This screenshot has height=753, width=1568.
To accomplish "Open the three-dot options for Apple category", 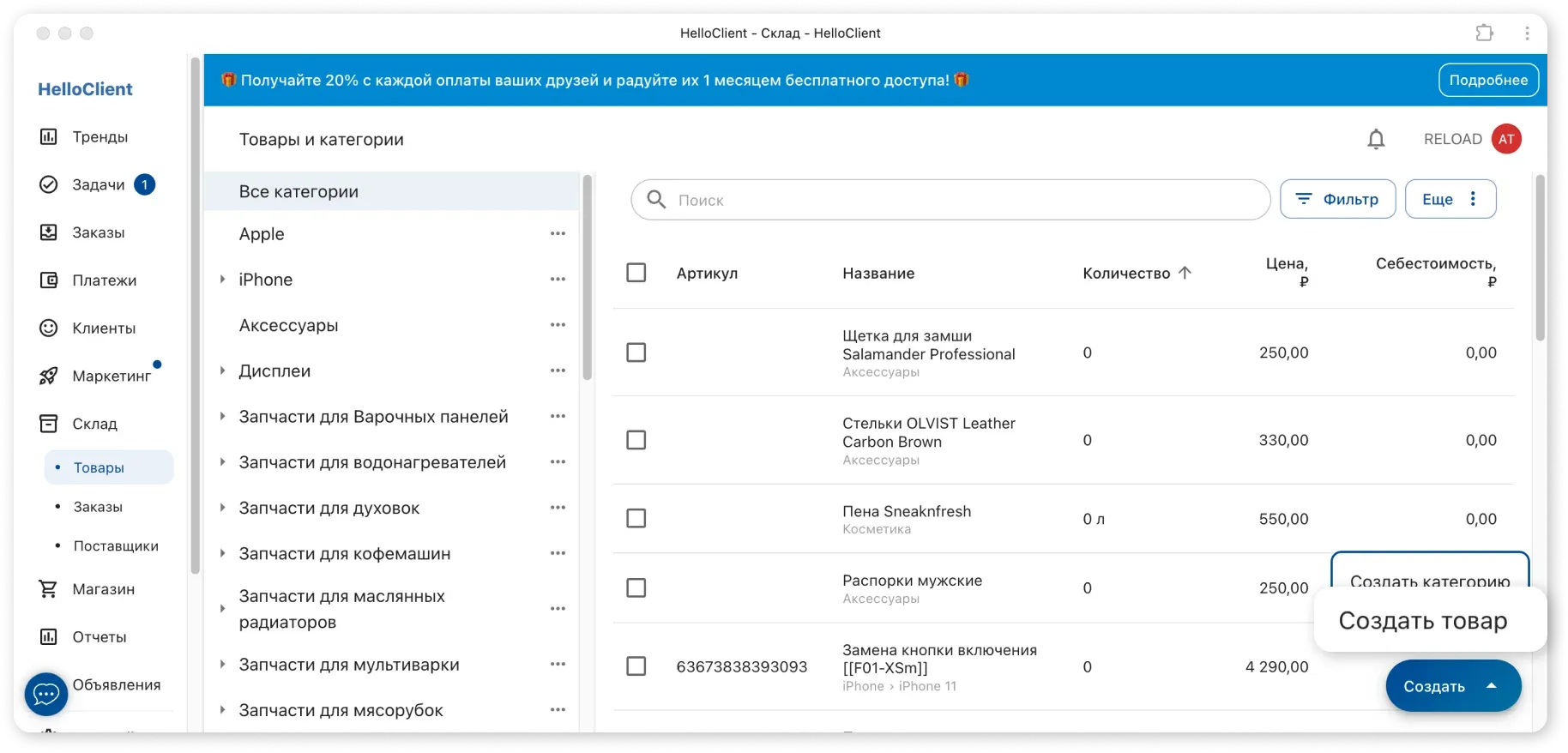I will tap(558, 234).
